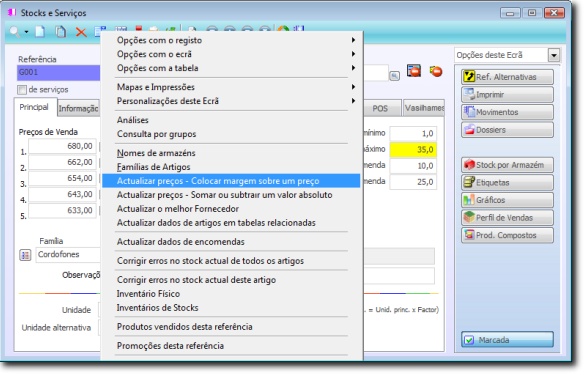
Task: Open the Dossiers button
Action: [507, 130]
